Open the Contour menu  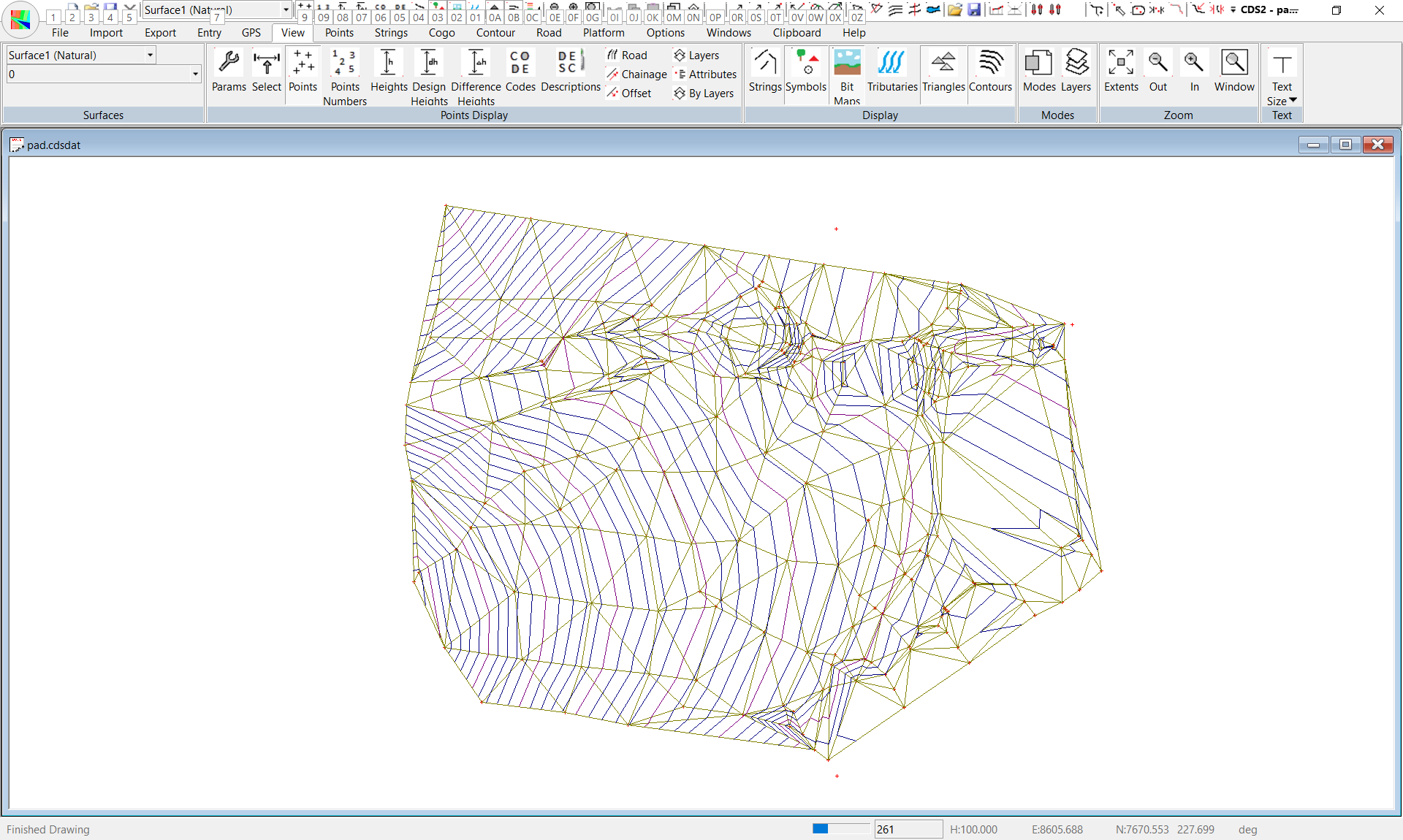point(495,33)
